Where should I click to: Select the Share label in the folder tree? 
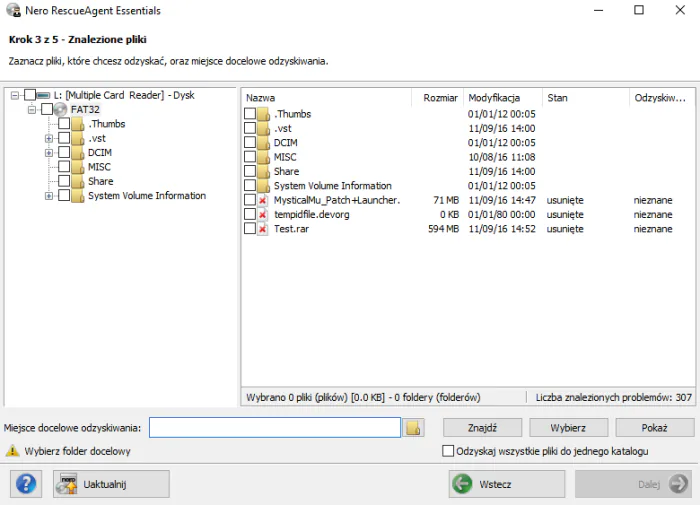pos(100,181)
